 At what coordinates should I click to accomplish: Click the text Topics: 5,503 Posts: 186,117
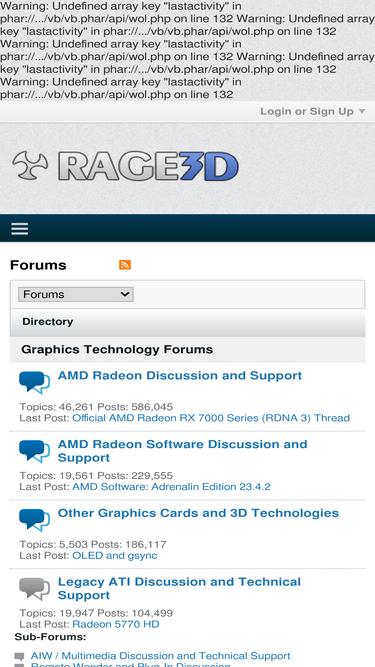(93, 544)
